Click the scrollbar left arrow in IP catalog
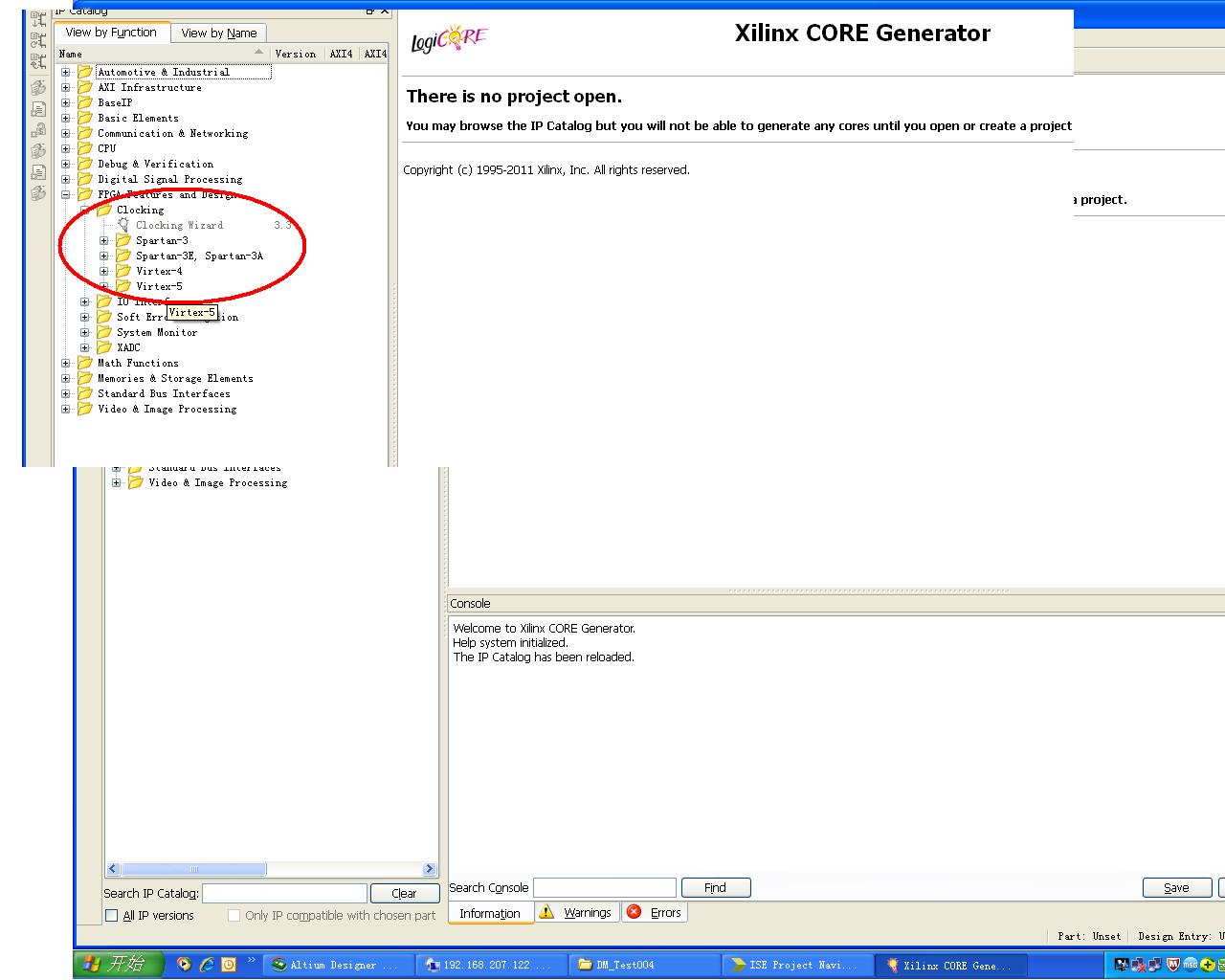Image resolution: width=1225 pixels, height=980 pixels. pyautogui.click(x=113, y=869)
